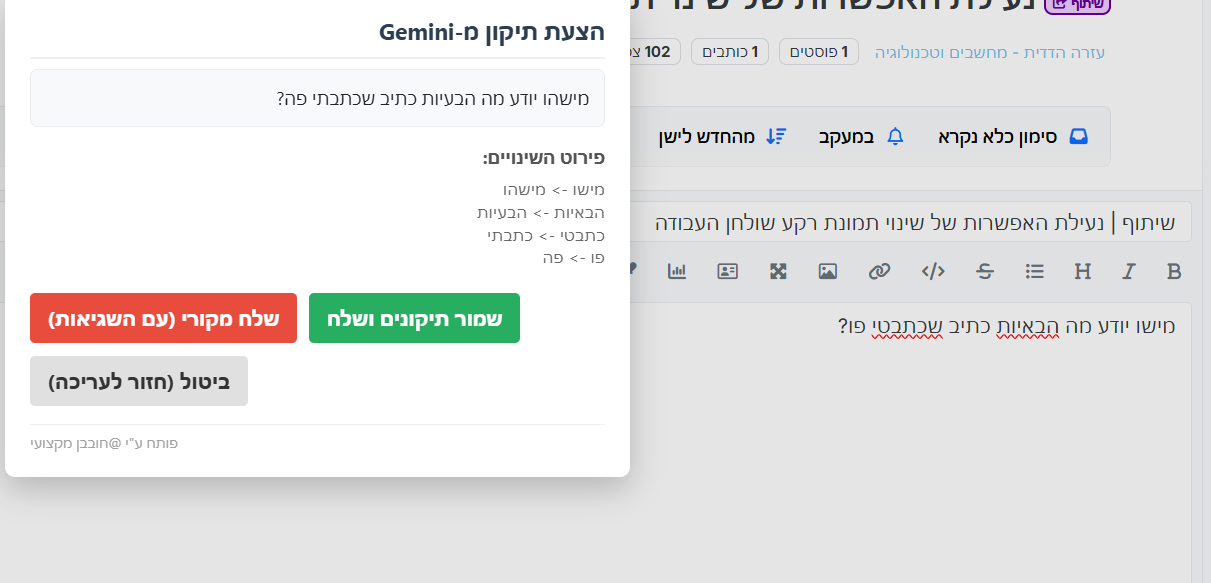Insert a hyperlink using the chain icon
1211x583 pixels.
879,271
